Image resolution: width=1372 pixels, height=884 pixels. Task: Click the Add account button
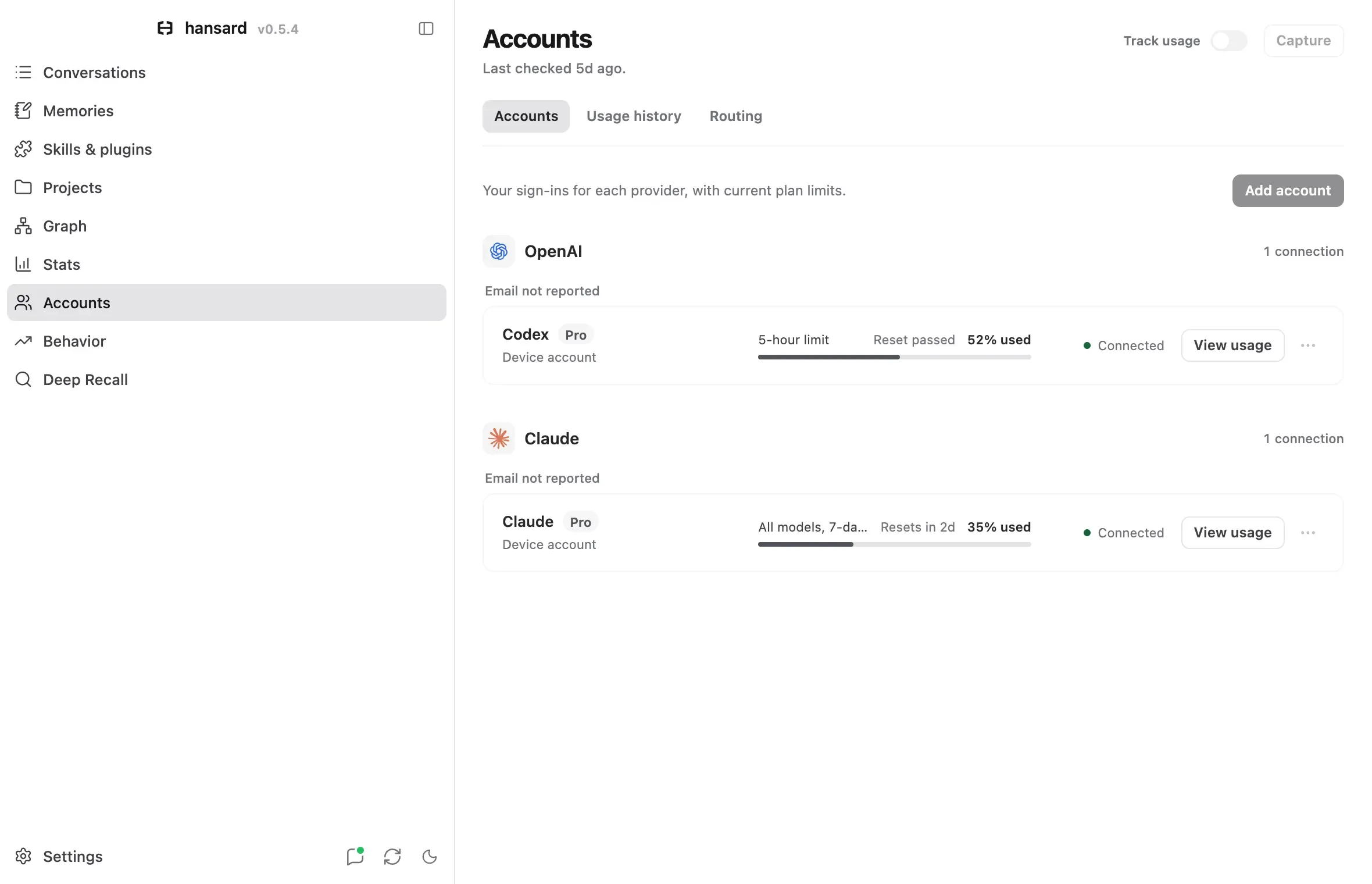(1288, 191)
